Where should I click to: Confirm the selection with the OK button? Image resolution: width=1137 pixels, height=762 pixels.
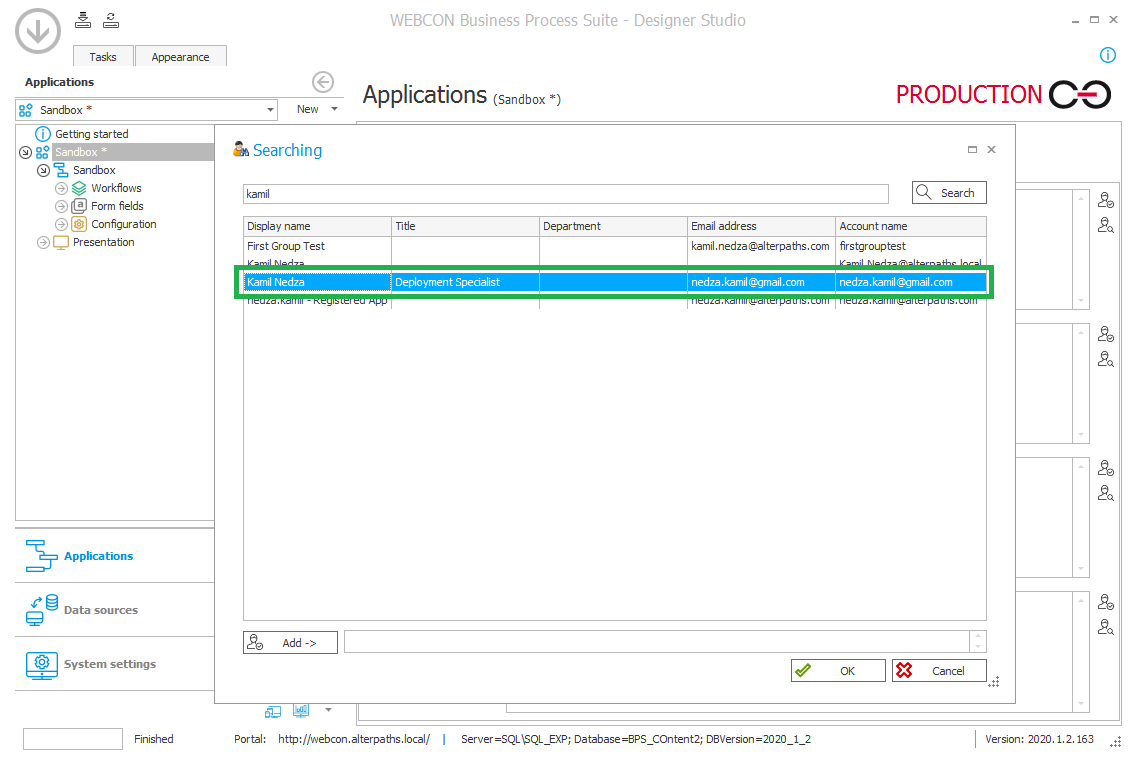tap(837, 670)
